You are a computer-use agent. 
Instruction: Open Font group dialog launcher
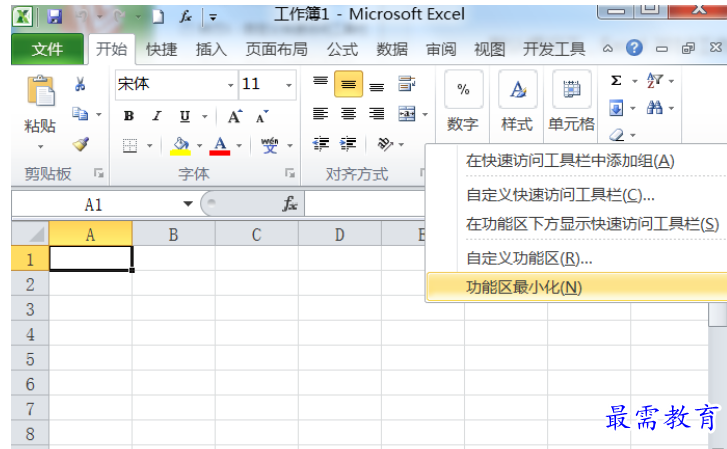[290, 173]
